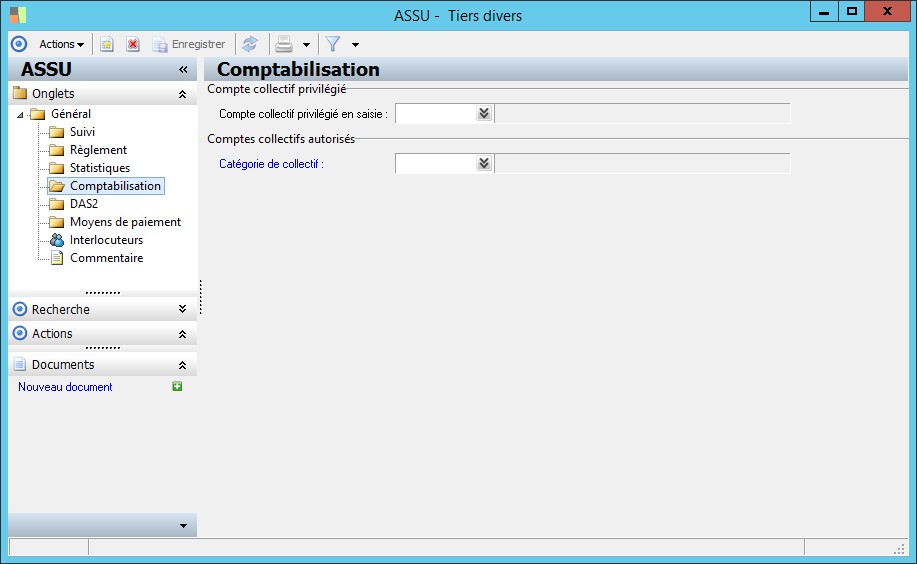Click the refresh arrows toolbar icon

[250, 44]
